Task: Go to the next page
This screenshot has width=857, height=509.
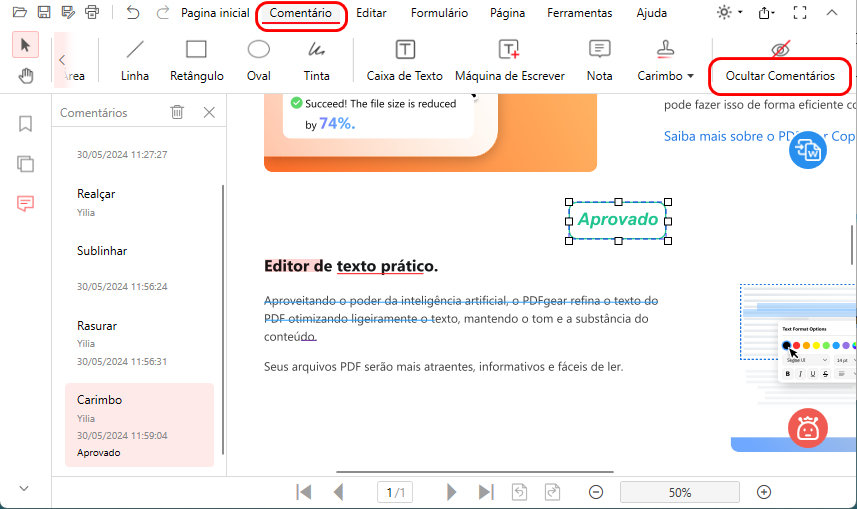Action: 451,492
